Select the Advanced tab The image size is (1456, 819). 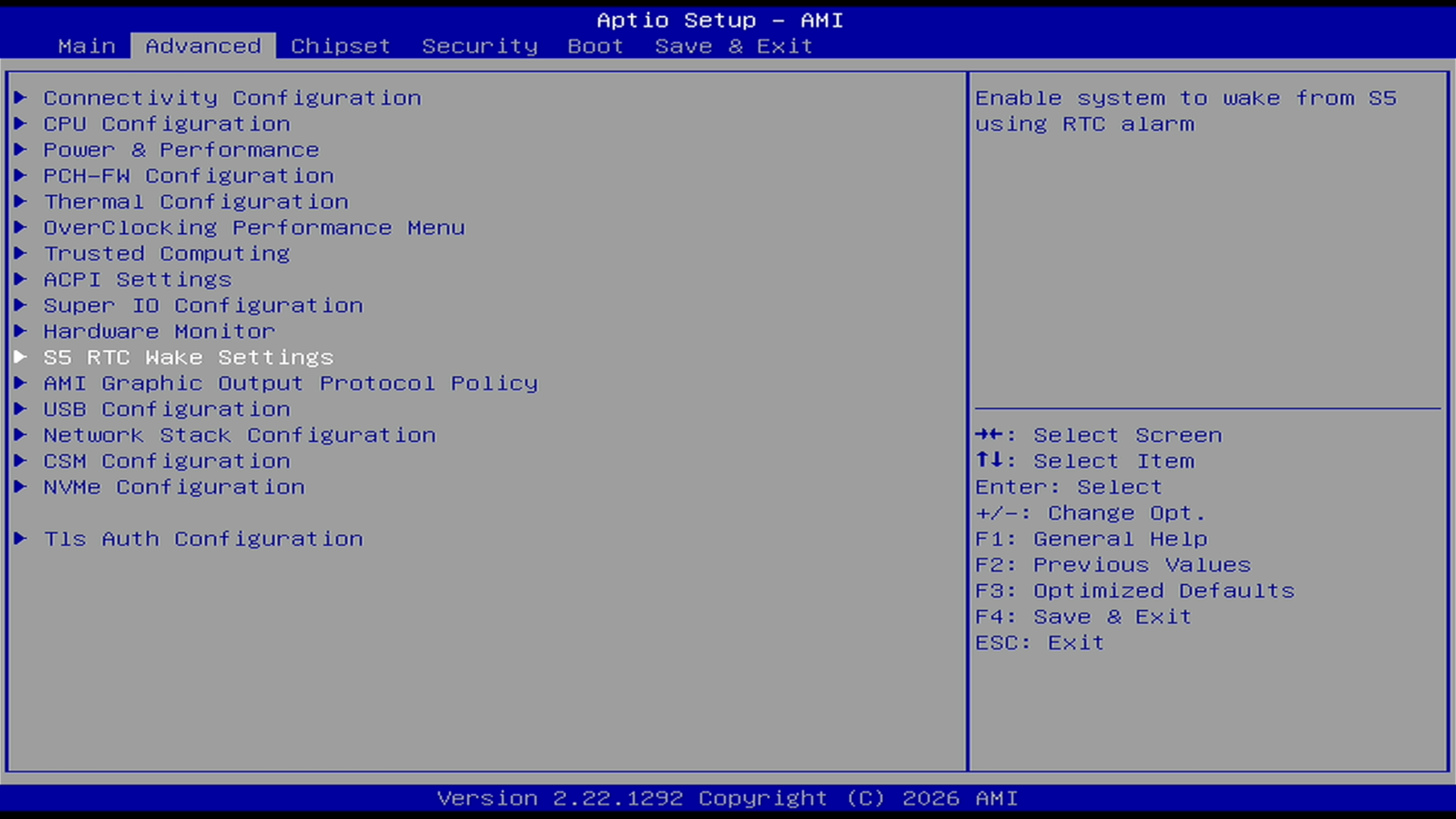click(203, 46)
